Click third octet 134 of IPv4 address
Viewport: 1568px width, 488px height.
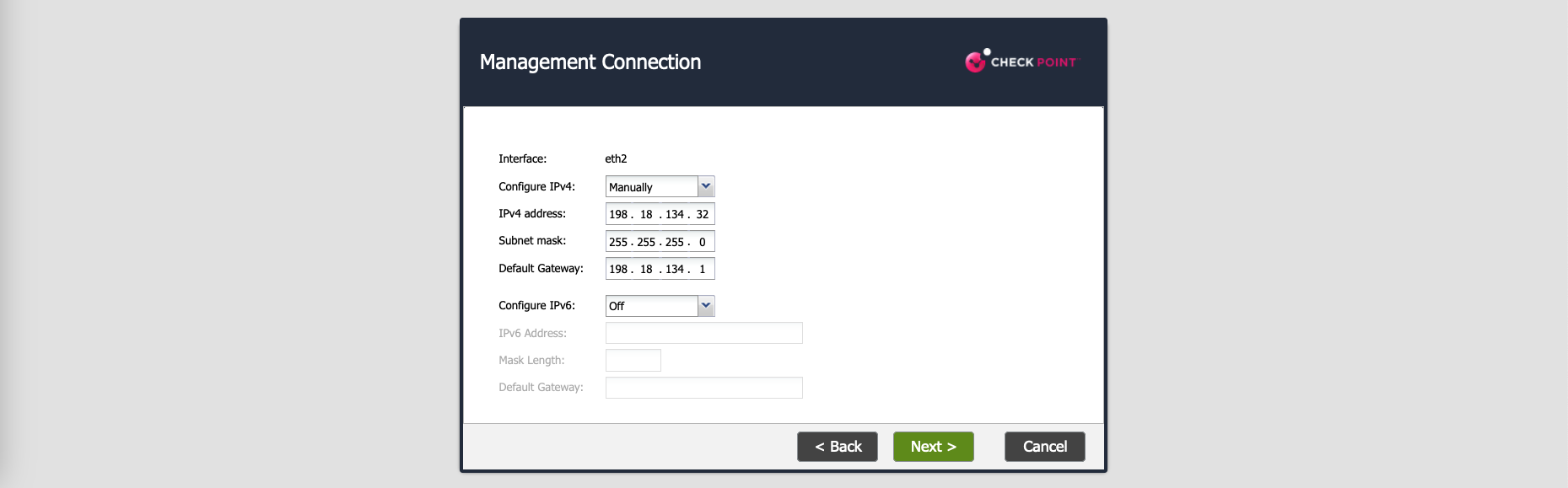(674, 214)
